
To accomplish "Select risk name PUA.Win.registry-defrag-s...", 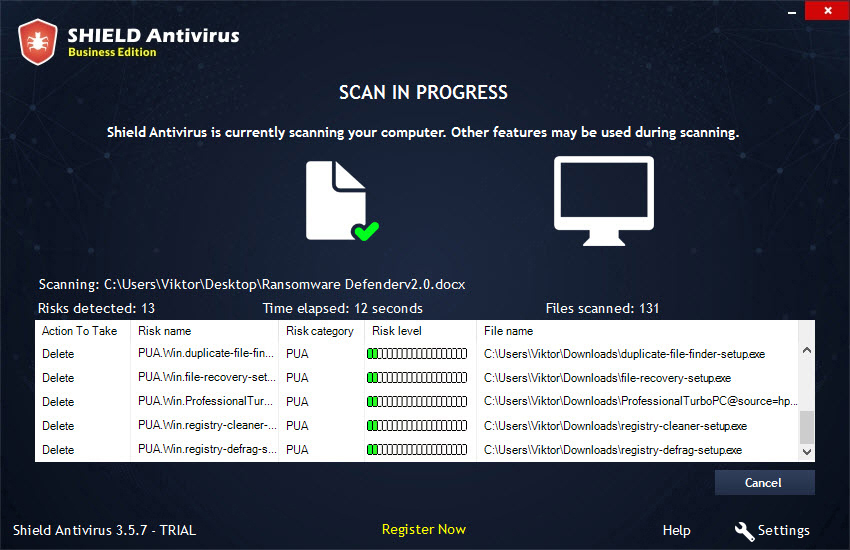I will 207,449.
